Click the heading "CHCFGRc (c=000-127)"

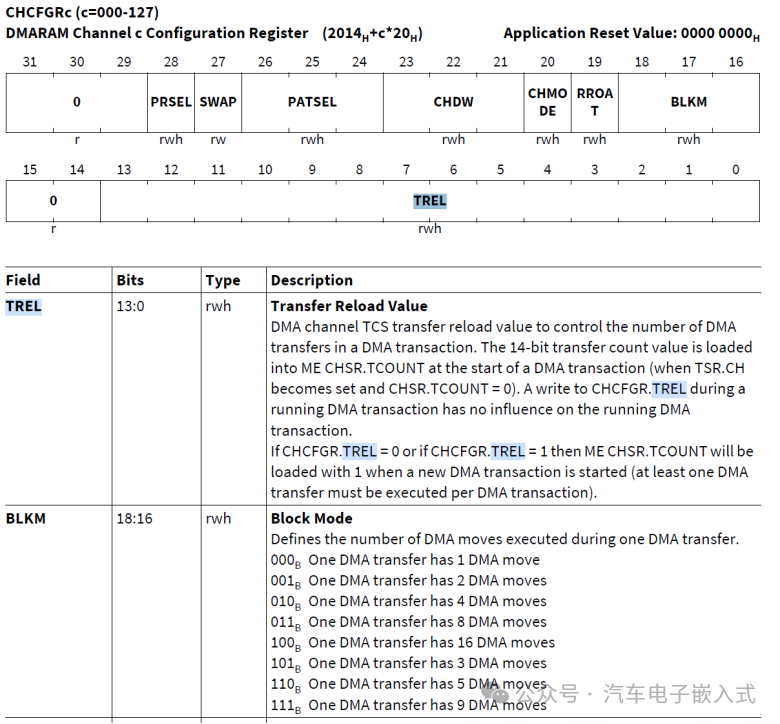82,12
